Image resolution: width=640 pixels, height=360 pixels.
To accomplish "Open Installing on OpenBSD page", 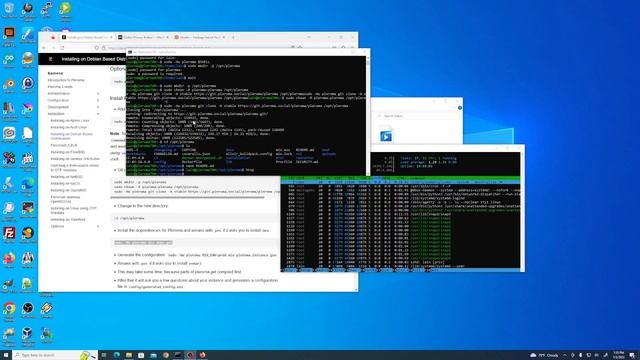I will 68,190.
